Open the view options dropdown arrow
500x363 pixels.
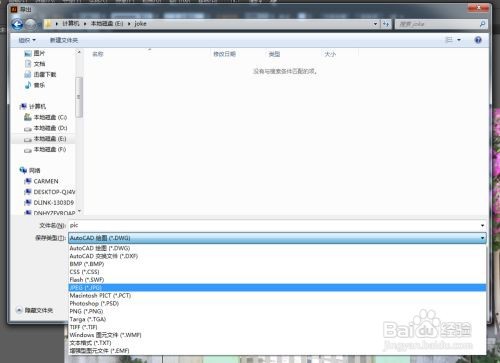pyautogui.click(x=459, y=40)
